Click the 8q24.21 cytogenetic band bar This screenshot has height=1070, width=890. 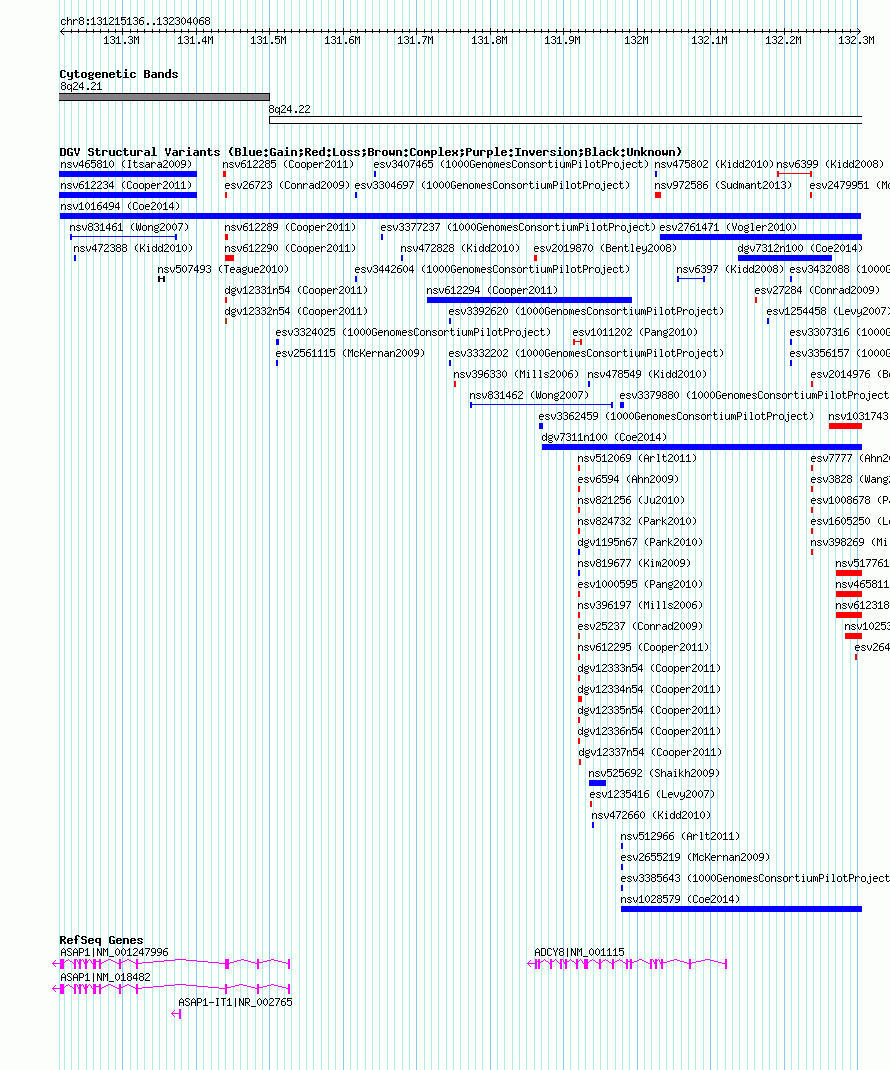click(x=164, y=97)
